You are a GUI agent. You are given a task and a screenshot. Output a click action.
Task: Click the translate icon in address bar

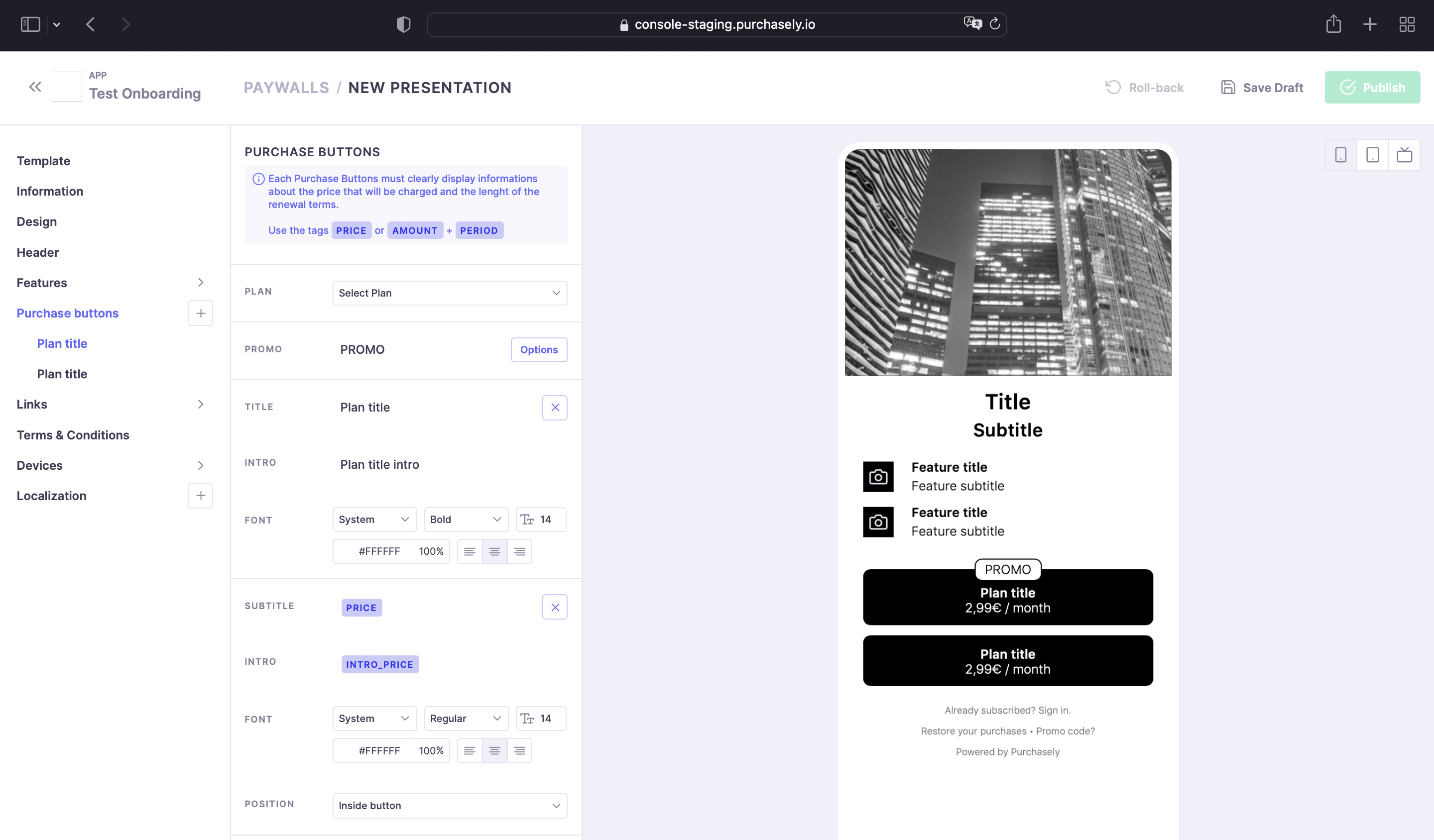[x=972, y=23]
